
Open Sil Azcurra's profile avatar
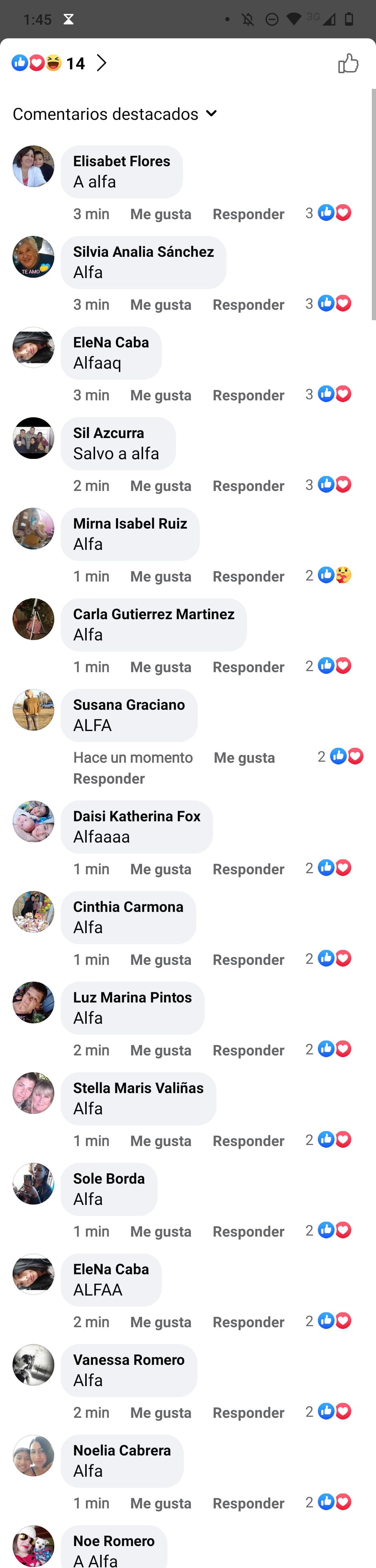(33, 438)
